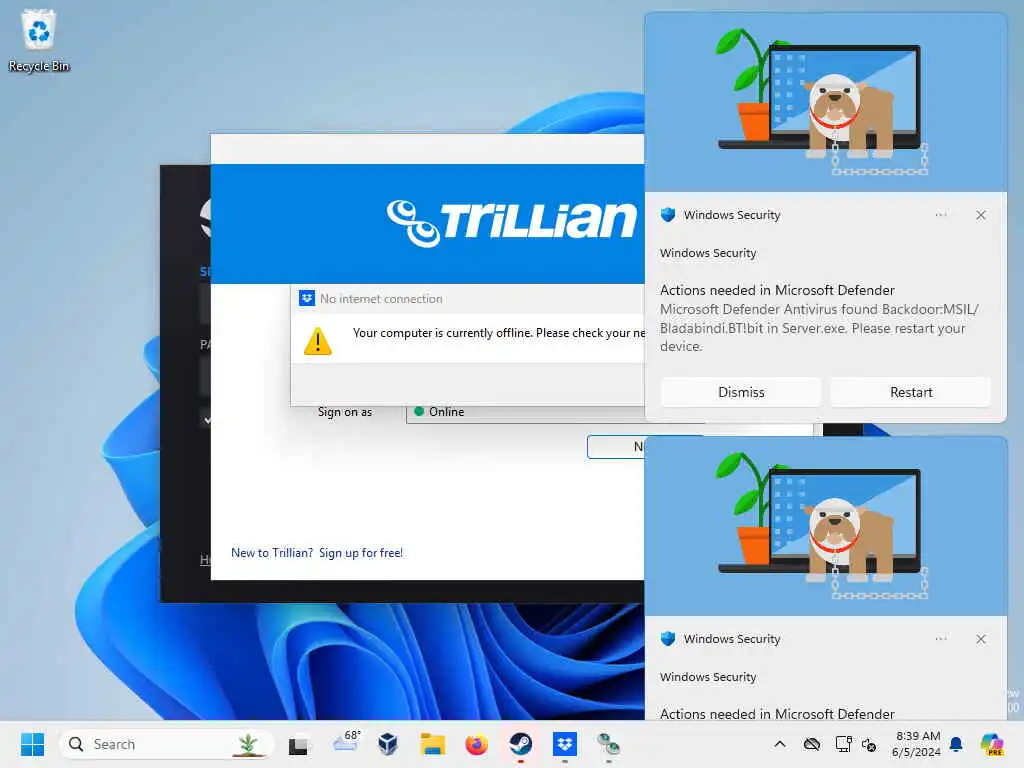This screenshot has height=768, width=1024.
Task: Click the taskbar Search box
Action: coord(166,744)
